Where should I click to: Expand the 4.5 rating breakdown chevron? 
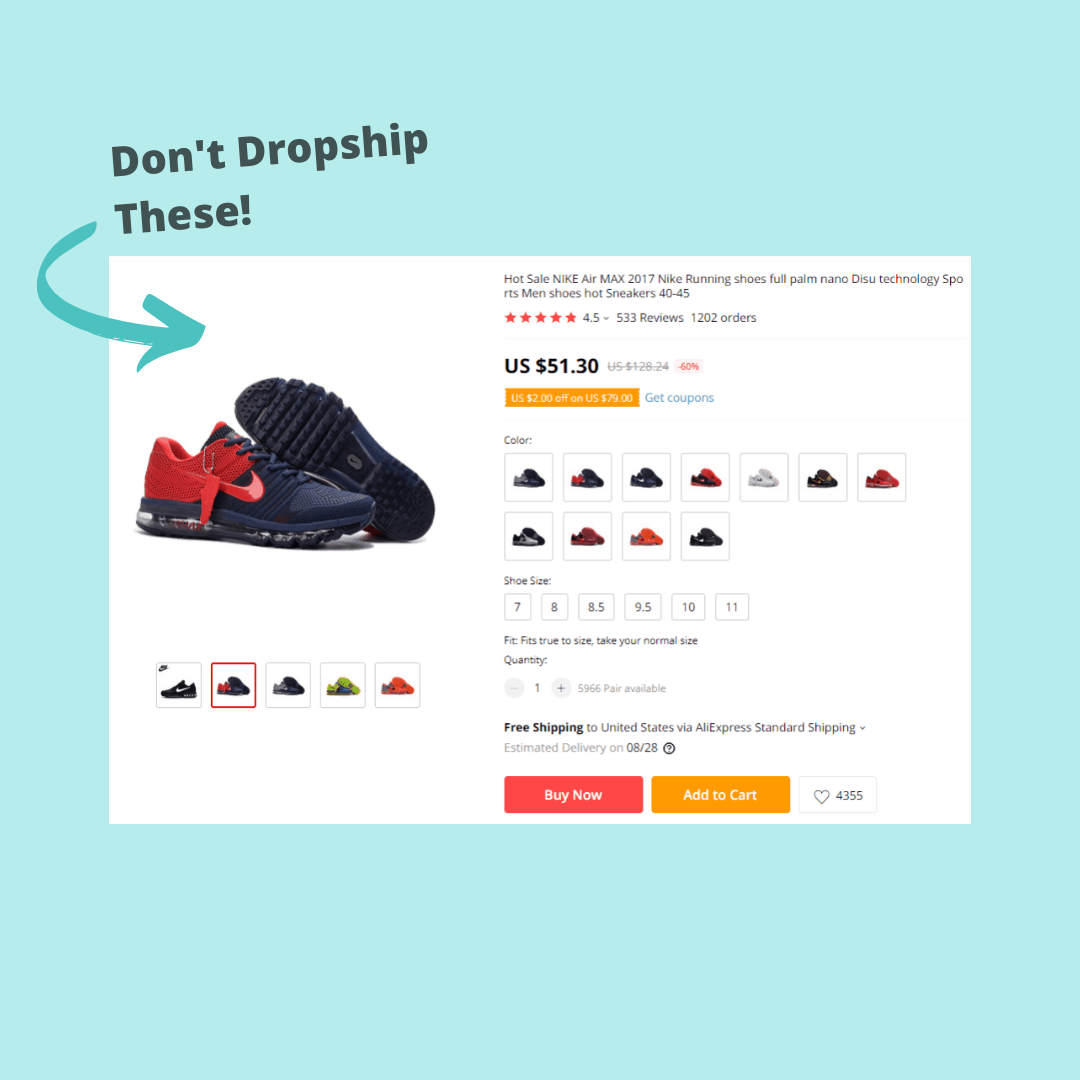[606, 318]
